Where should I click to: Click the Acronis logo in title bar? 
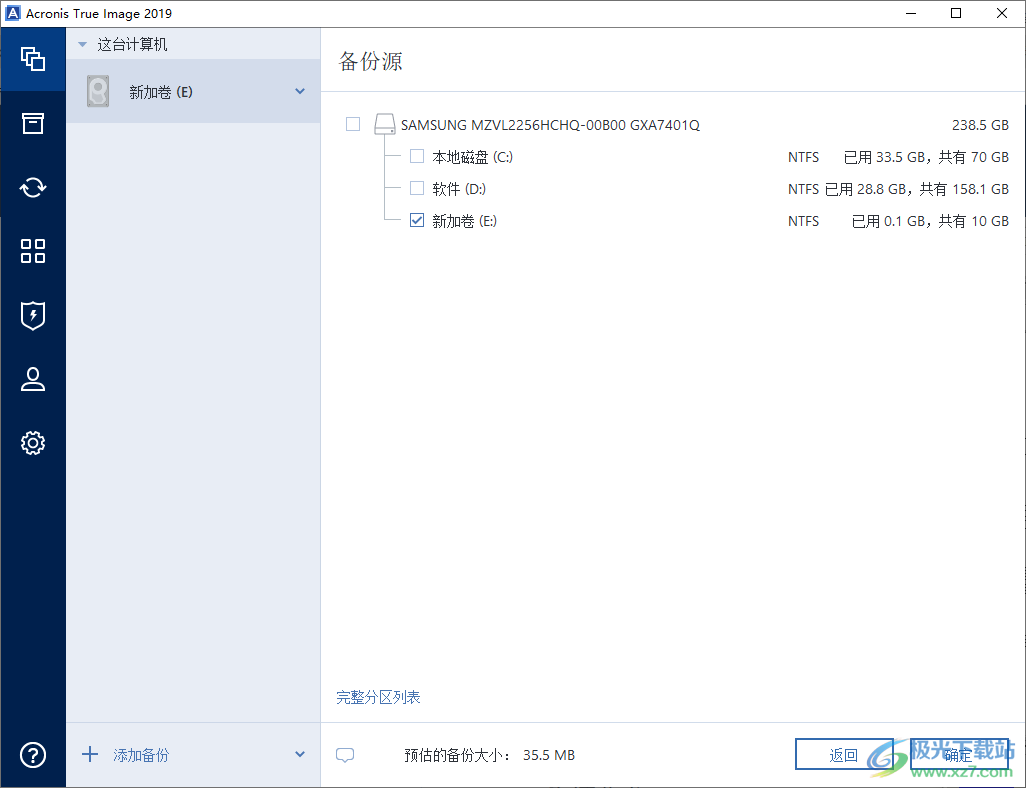click(12, 13)
